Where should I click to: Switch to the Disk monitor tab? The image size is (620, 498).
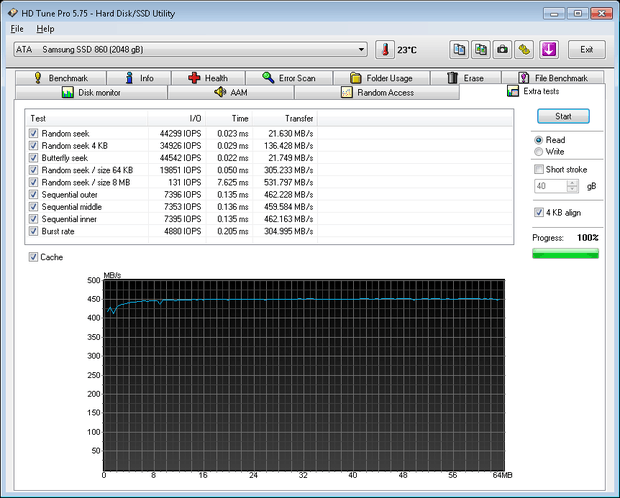click(91, 93)
